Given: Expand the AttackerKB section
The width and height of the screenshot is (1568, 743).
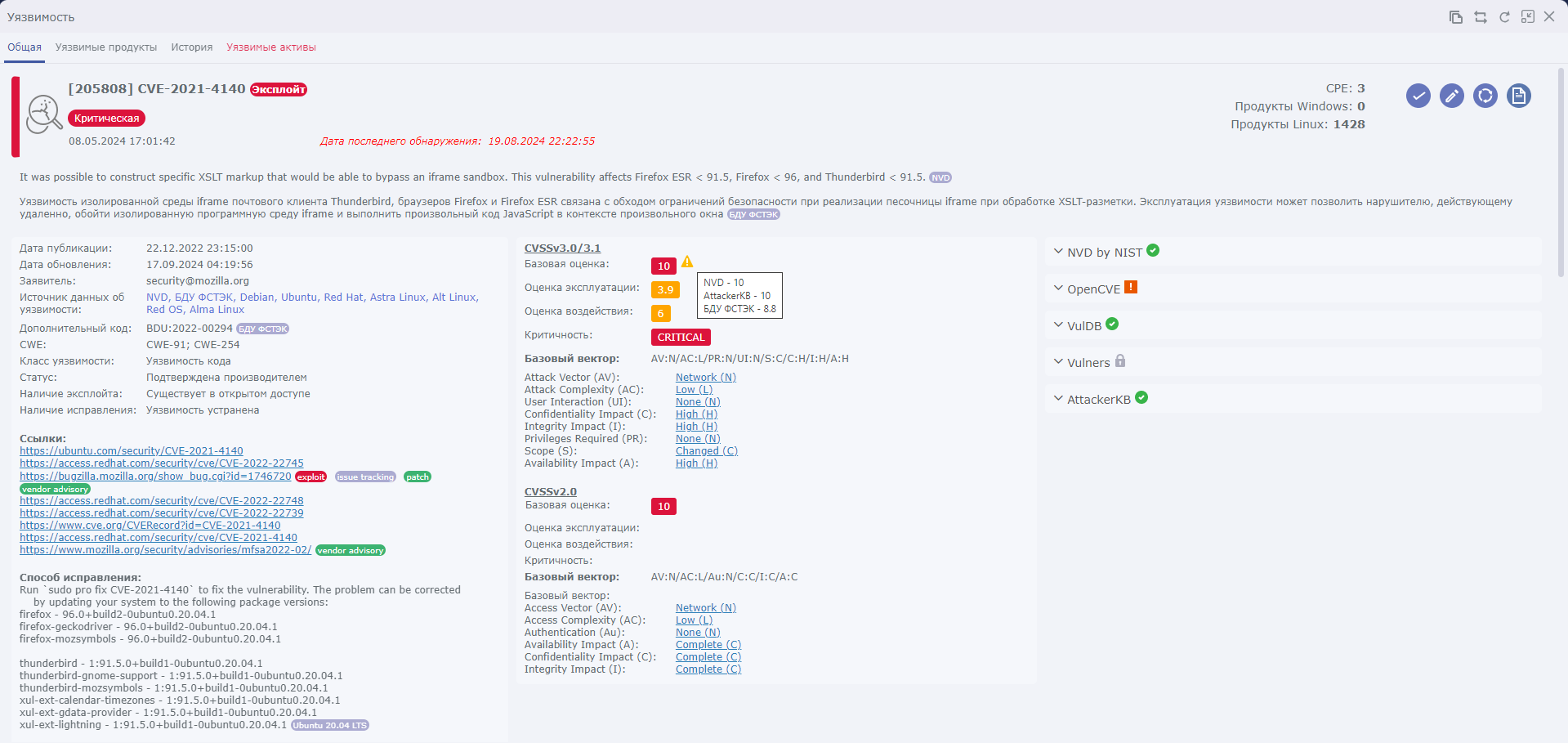Looking at the screenshot, I should pyautogui.click(x=1098, y=400).
